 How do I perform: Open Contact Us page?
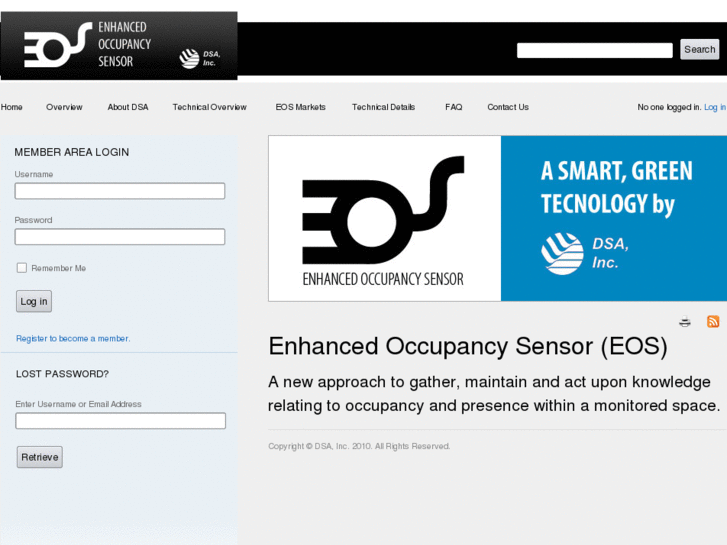tap(508, 107)
